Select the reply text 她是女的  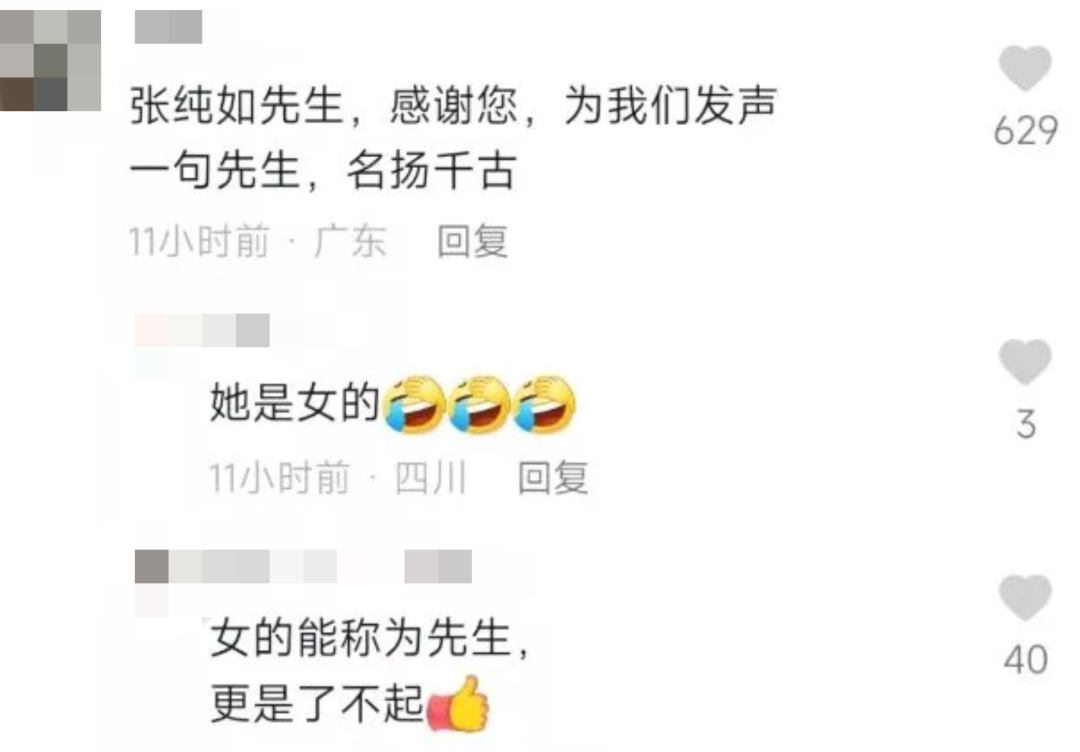point(295,403)
